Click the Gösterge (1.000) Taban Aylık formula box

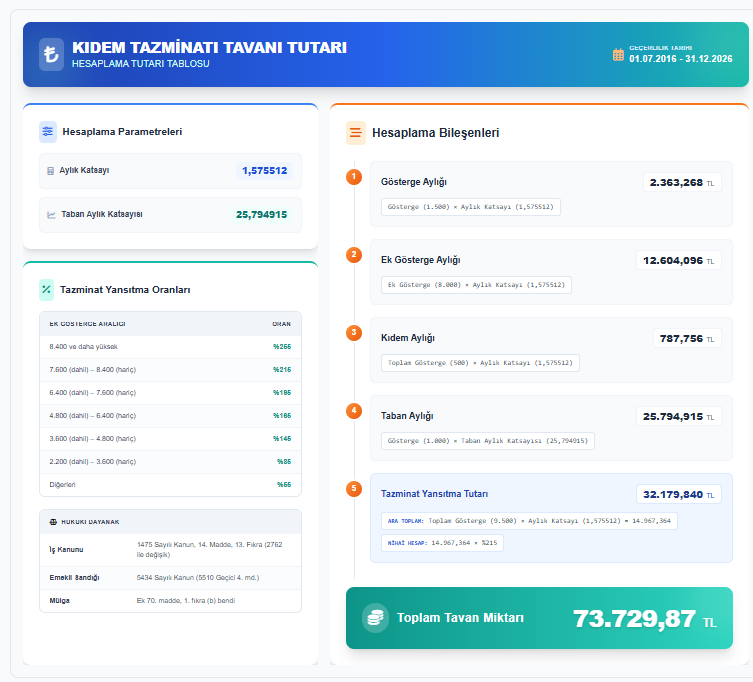[488, 441]
